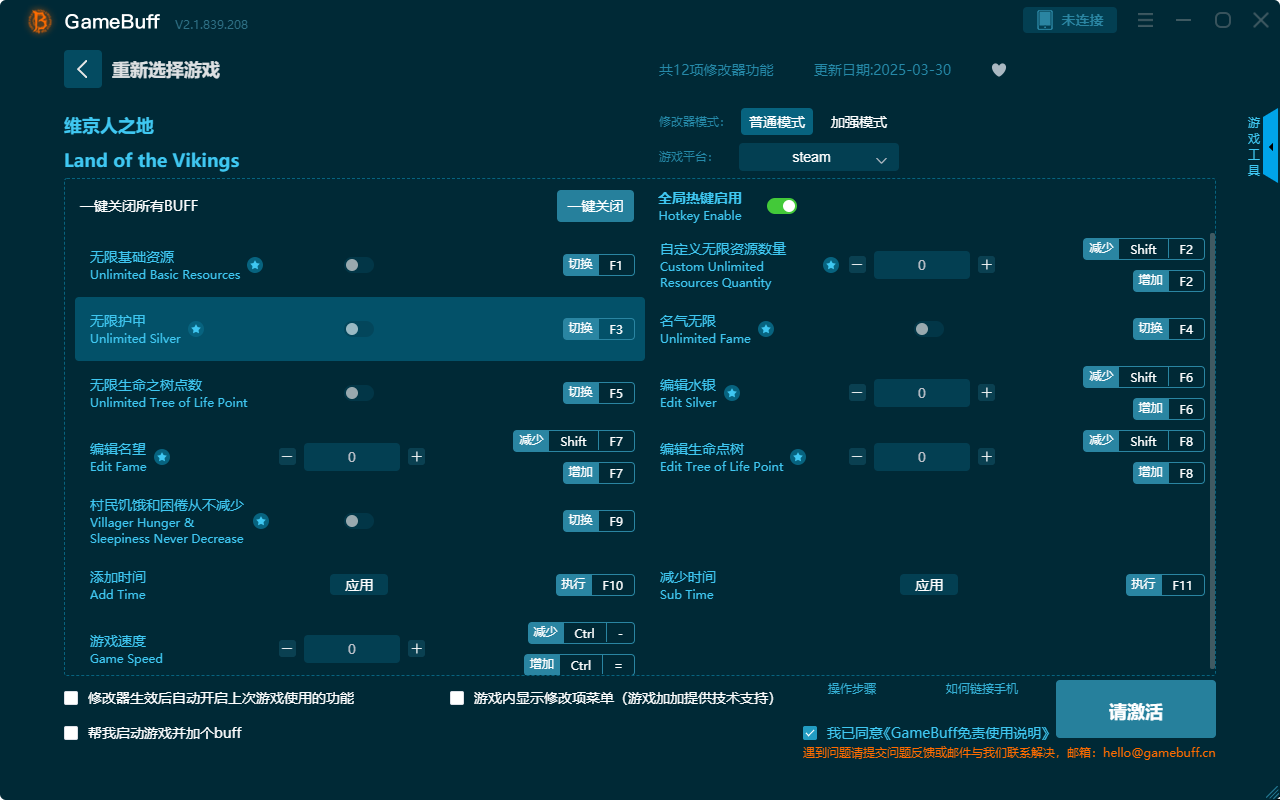Click F3 hotkey for Unlimited Silver
Viewport: 1280px width, 800px height.
[599, 329]
